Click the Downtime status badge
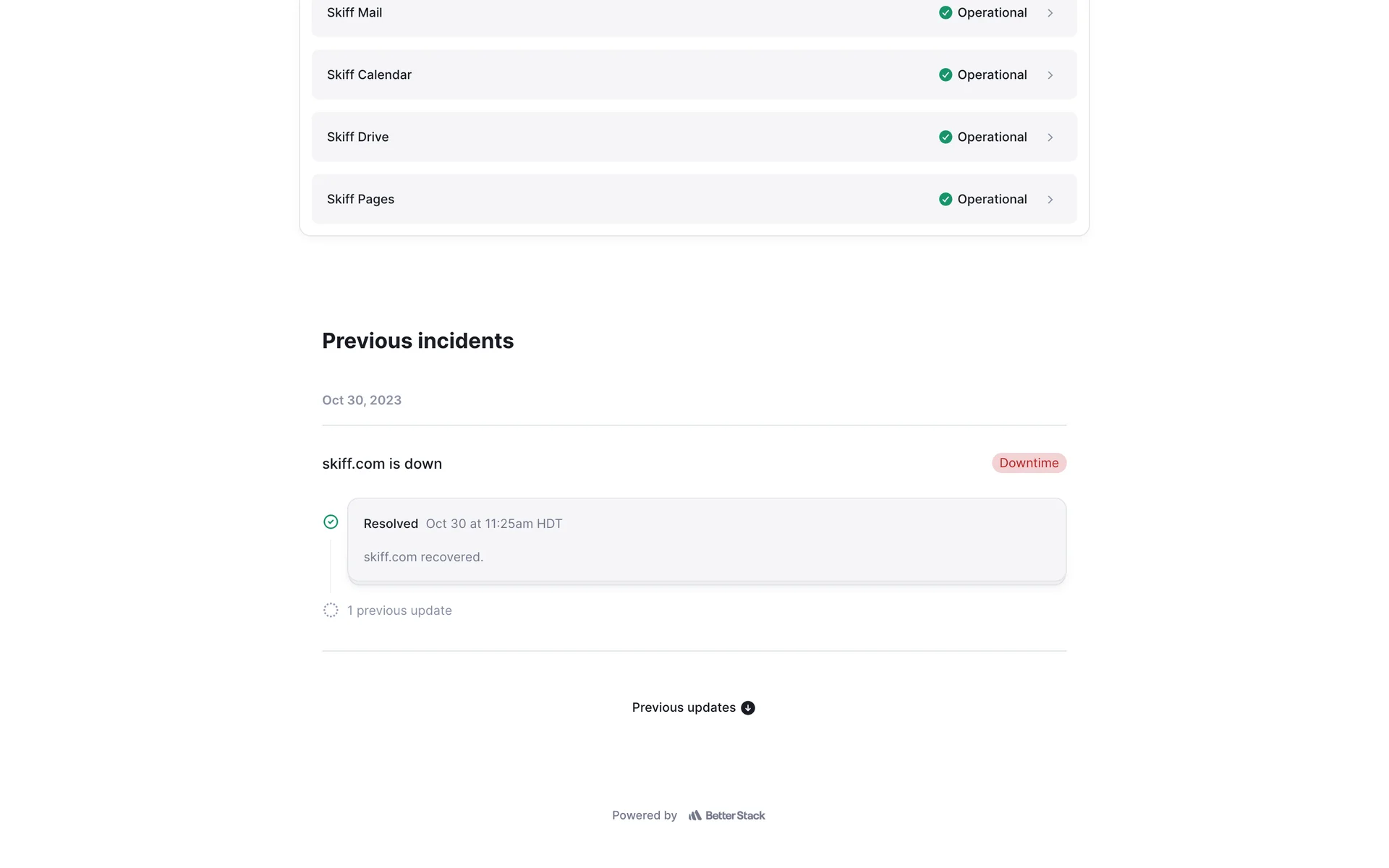The width and height of the screenshot is (1389, 868). [x=1029, y=463]
